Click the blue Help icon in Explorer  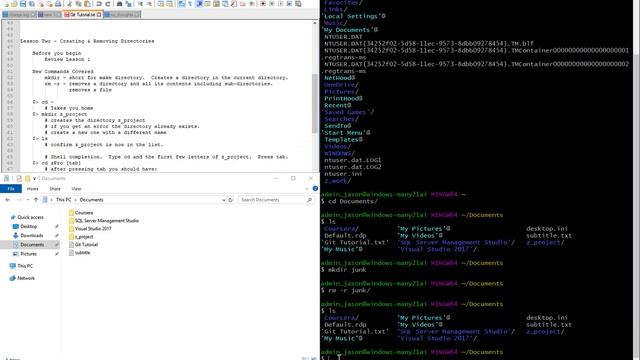[315, 189]
